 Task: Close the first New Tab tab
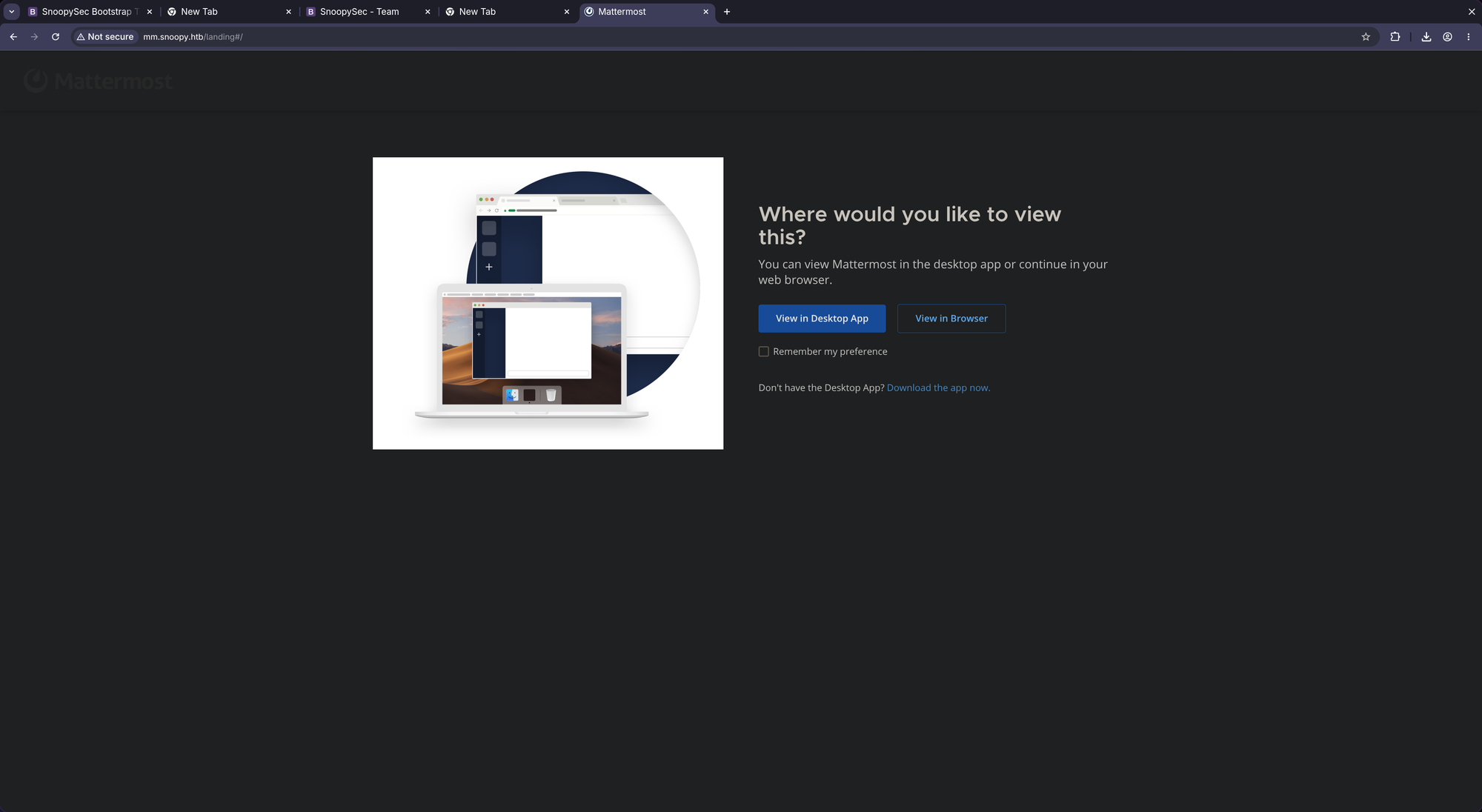(x=289, y=12)
